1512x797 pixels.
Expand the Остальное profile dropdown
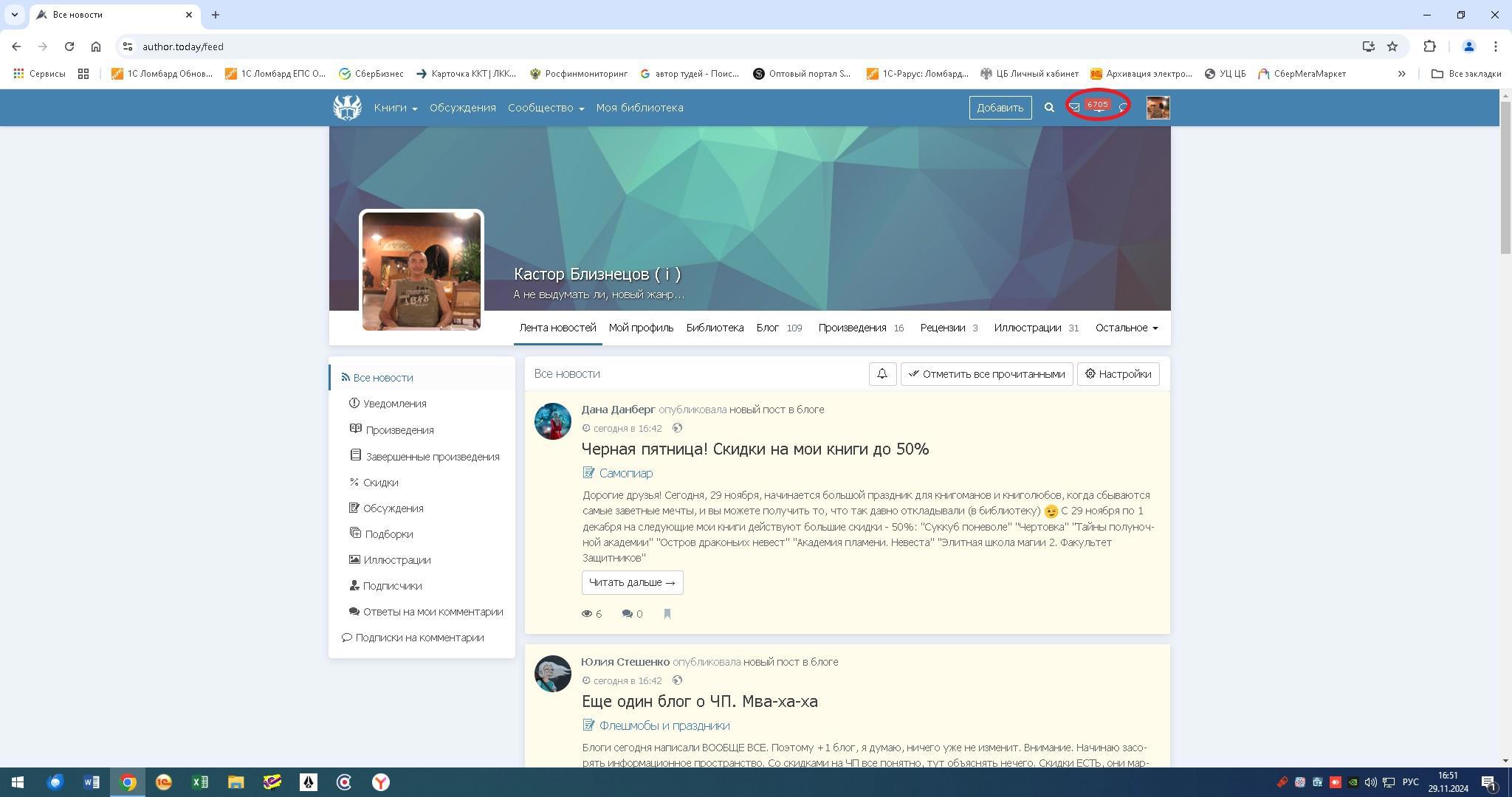1126,328
